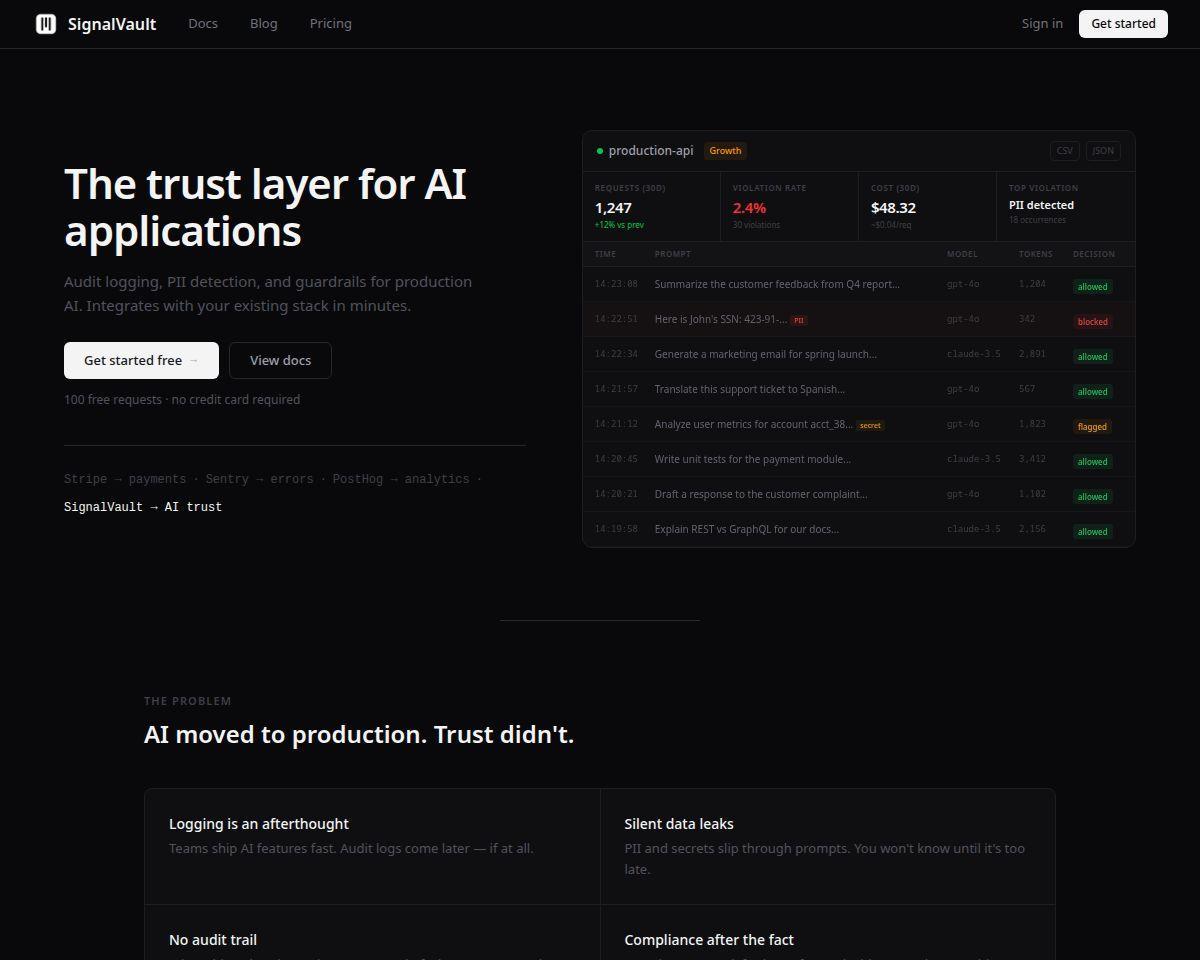Click the orange secret tag badge
The image size is (1200, 960).
(870, 425)
